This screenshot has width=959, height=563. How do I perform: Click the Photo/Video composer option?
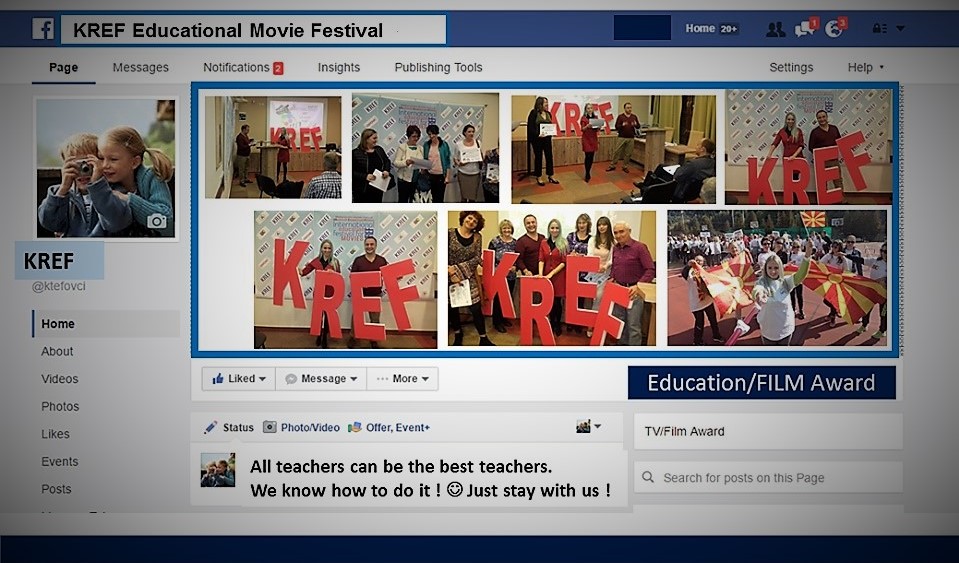[302, 427]
